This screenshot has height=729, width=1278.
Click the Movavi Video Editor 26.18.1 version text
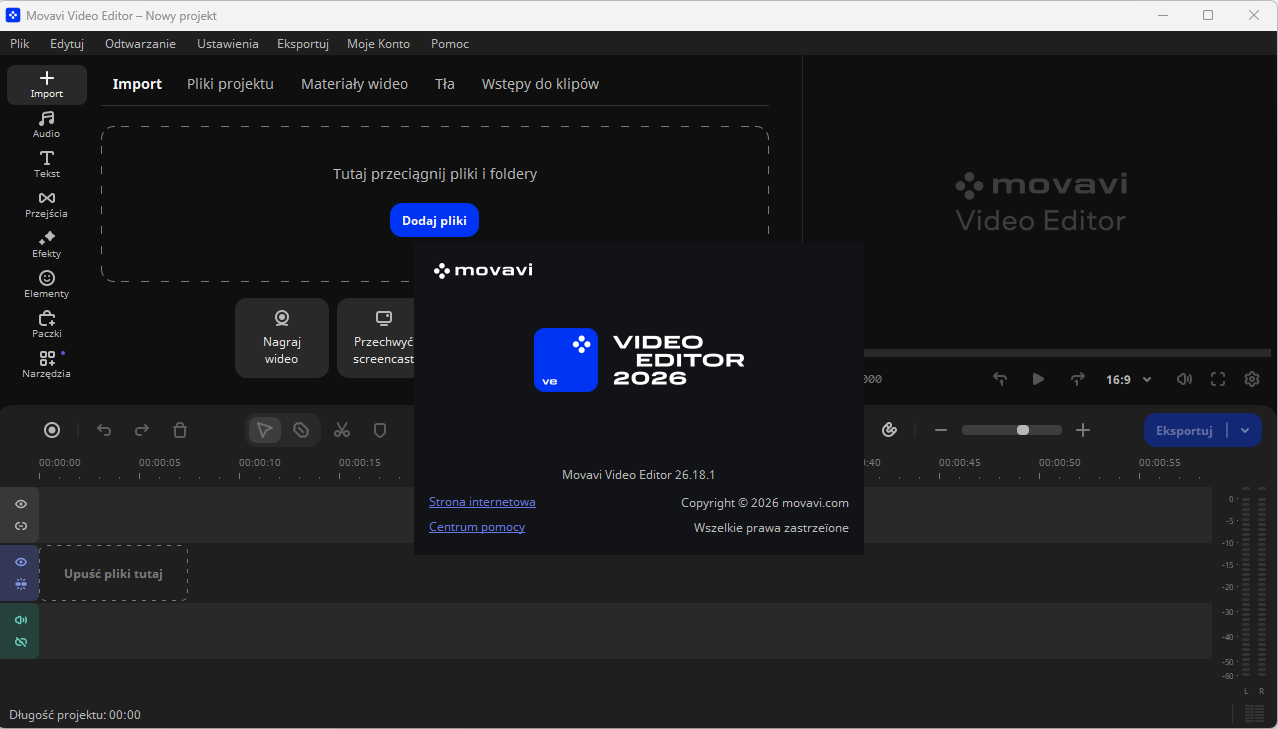(x=638, y=475)
